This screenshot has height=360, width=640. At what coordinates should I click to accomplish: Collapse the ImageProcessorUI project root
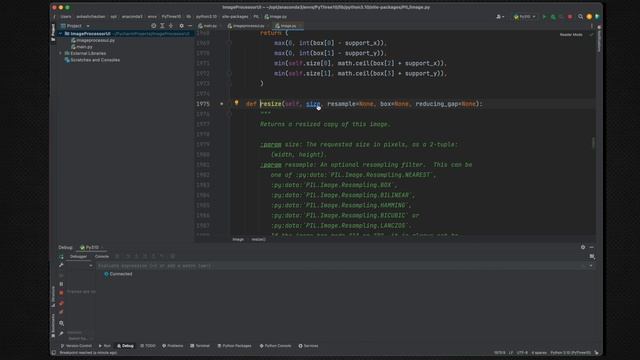point(60,34)
